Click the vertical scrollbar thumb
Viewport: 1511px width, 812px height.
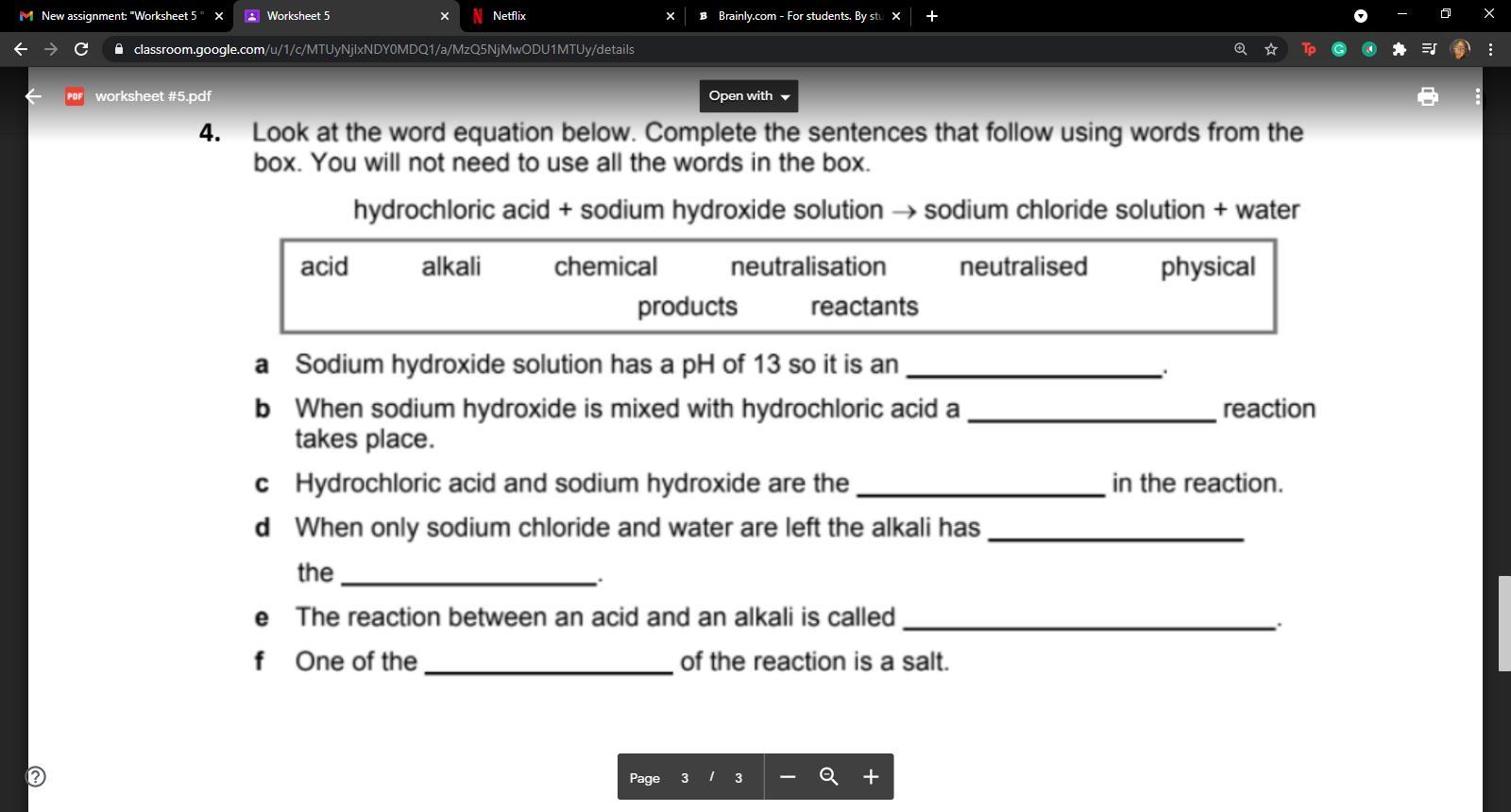click(x=1504, y=623)
